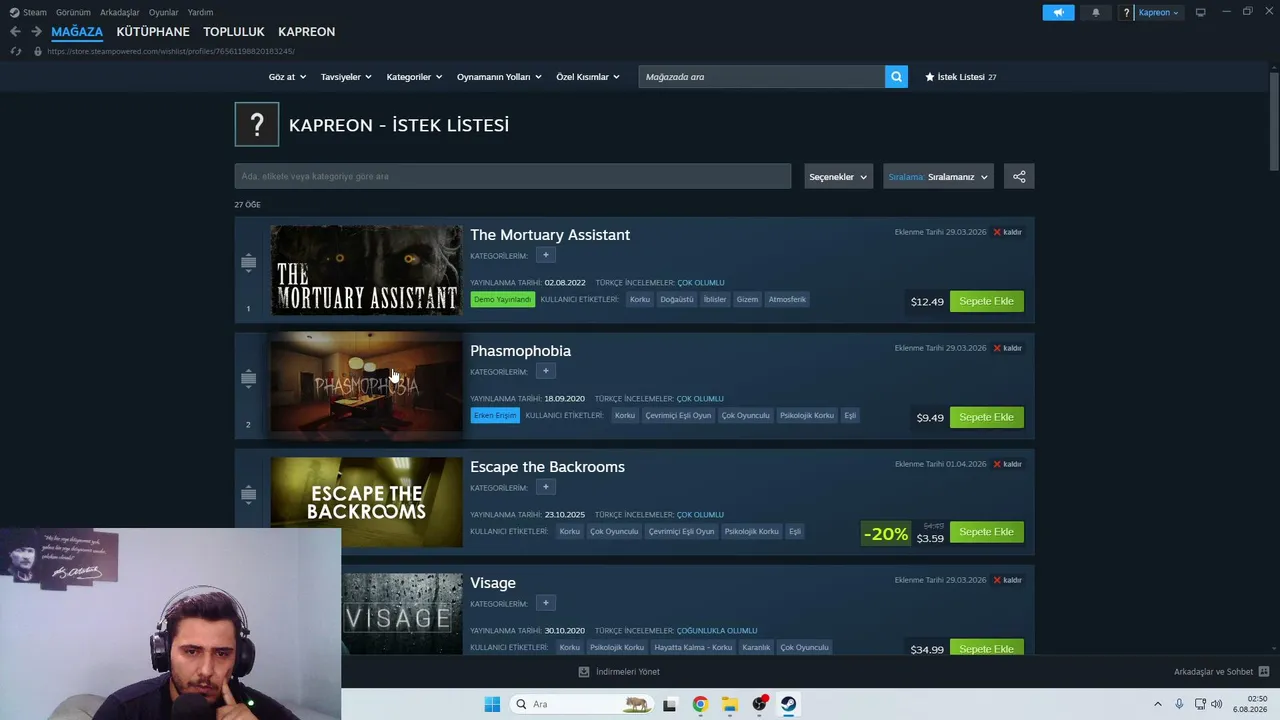Open the Görünüm menu
Screen dimensions: 1280x720
coord(73,12)
